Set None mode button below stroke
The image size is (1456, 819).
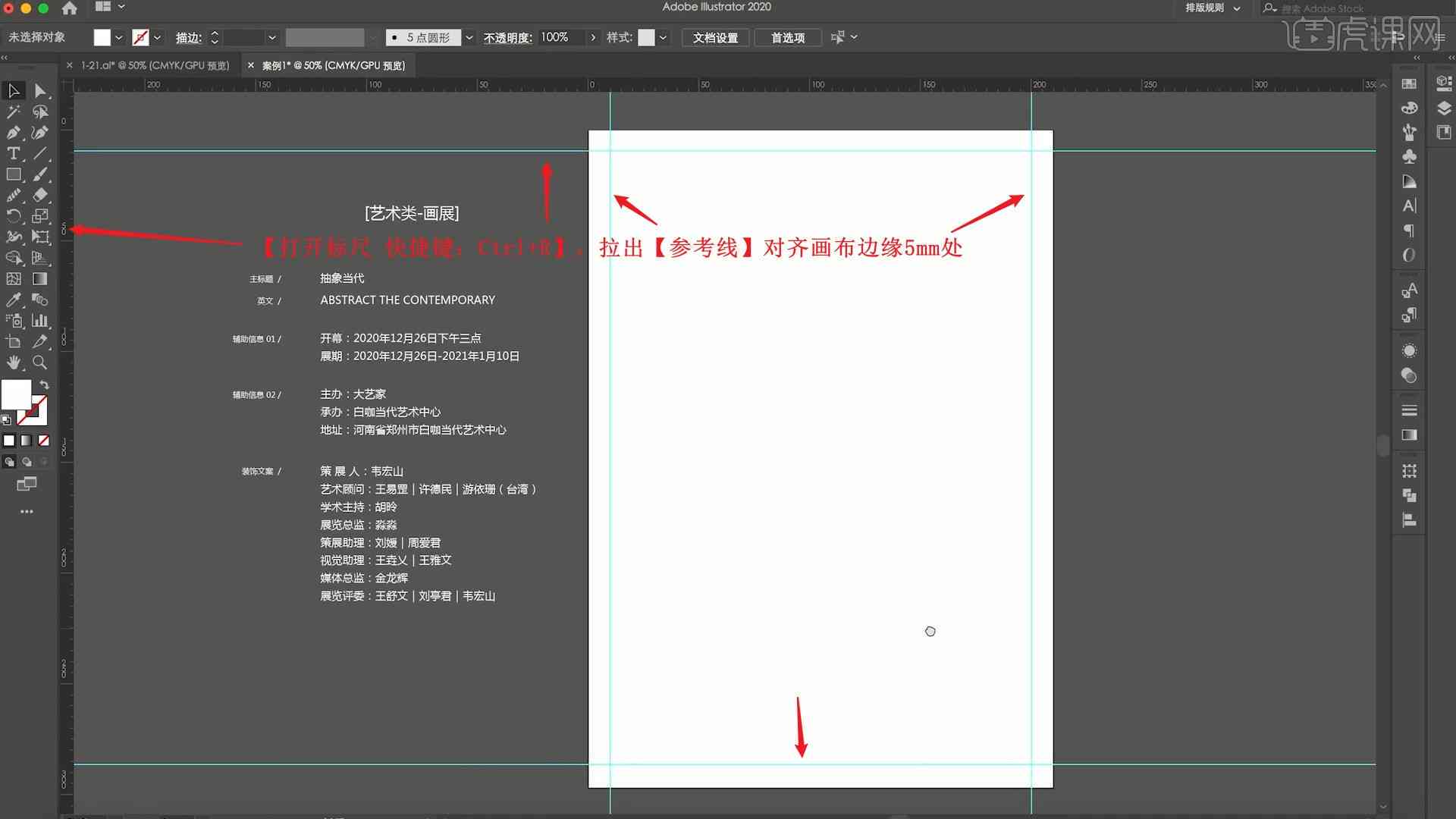pos(44,441)
